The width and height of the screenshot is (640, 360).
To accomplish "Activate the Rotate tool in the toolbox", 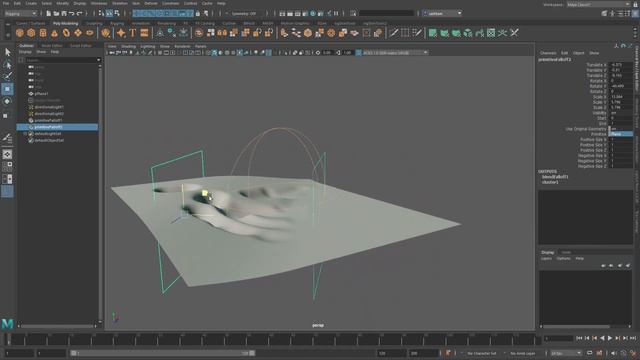I will coord(7,101).
